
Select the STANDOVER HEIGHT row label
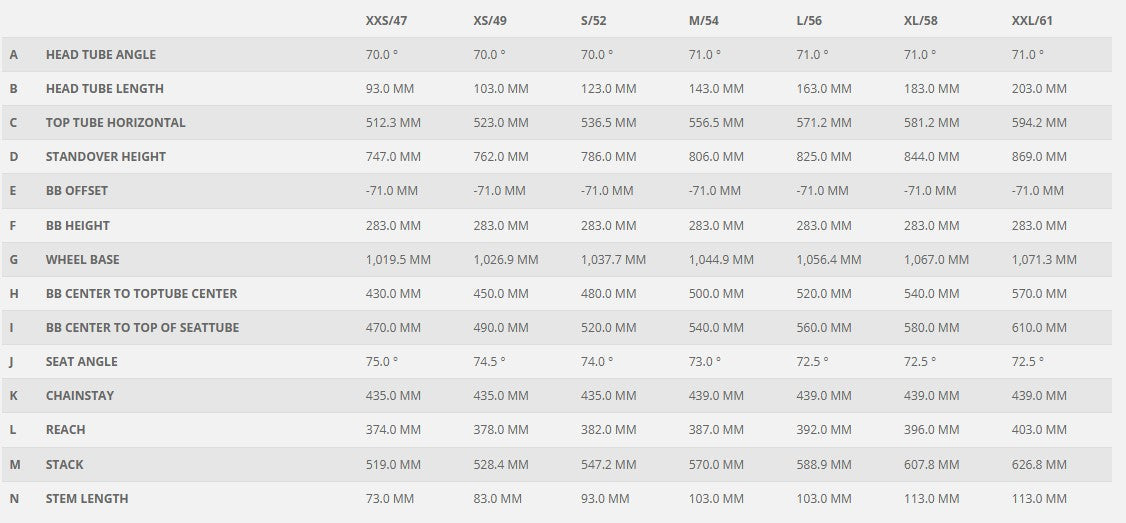(x=106, y=157)
